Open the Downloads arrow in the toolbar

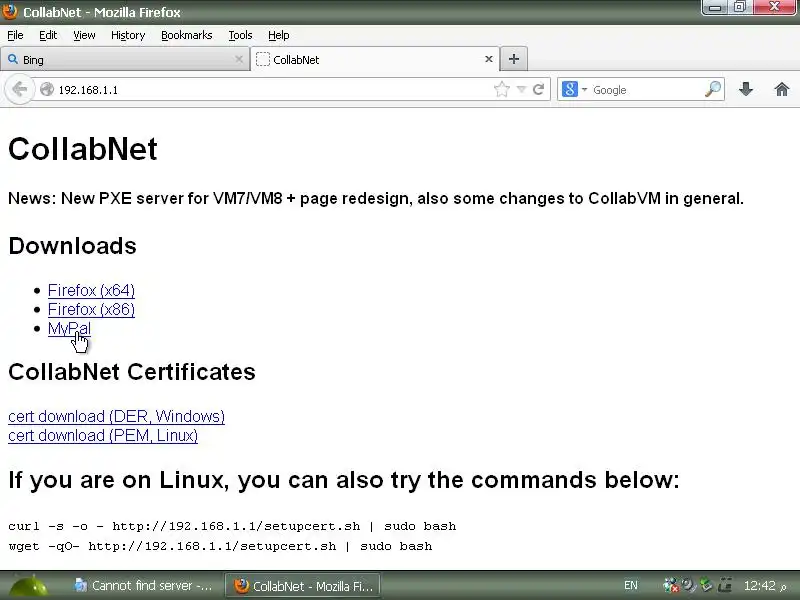point(746,89)
